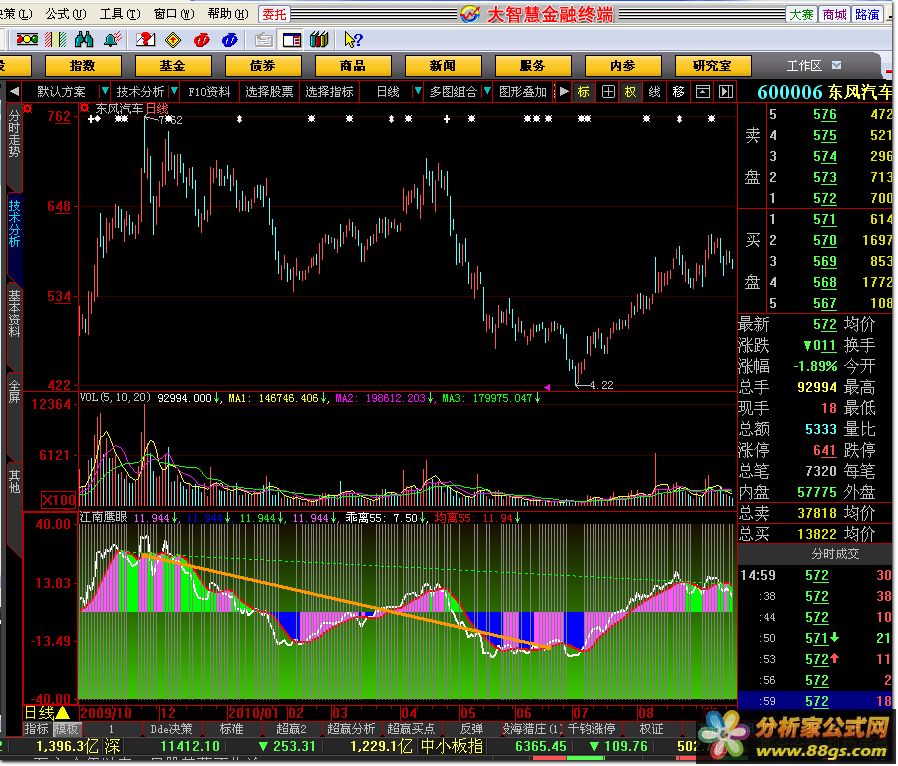Expand the 多图组合 dropdown arrow
The width and height of the screenshot is (898, 766).
[x=487, y=91]
